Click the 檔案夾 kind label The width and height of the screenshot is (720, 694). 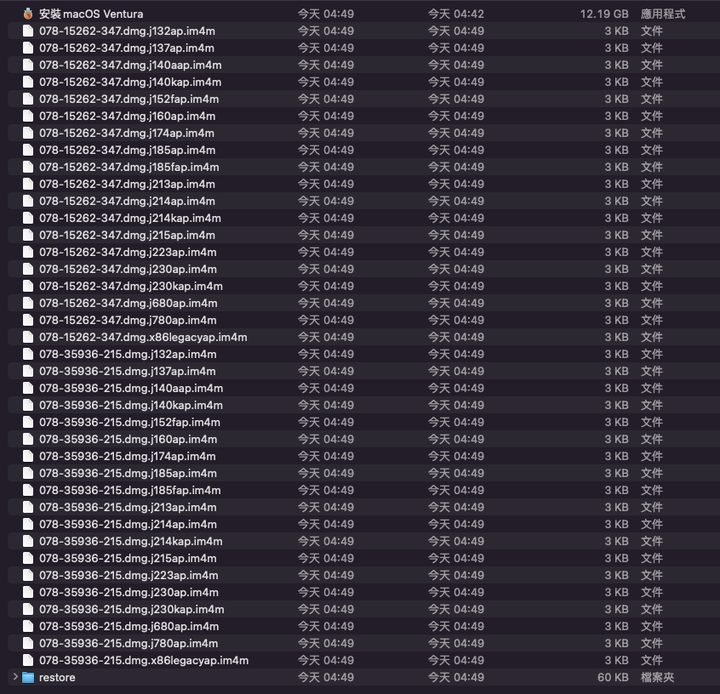[x=657, y=677]
